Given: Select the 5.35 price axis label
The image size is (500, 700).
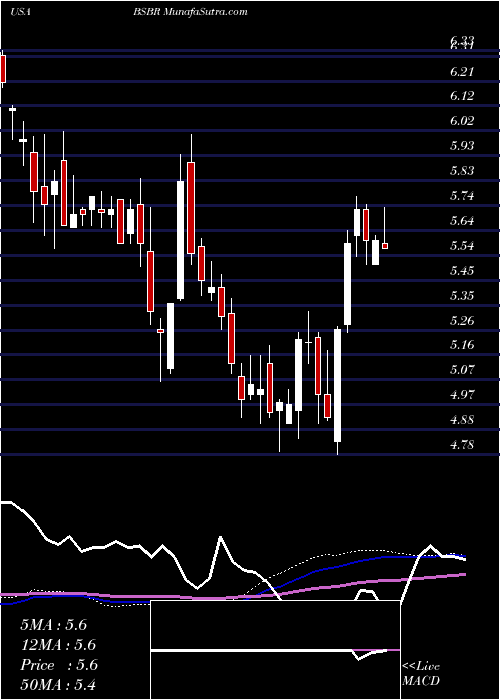Looking at the screenshot, I should click(x=462, y=296).
